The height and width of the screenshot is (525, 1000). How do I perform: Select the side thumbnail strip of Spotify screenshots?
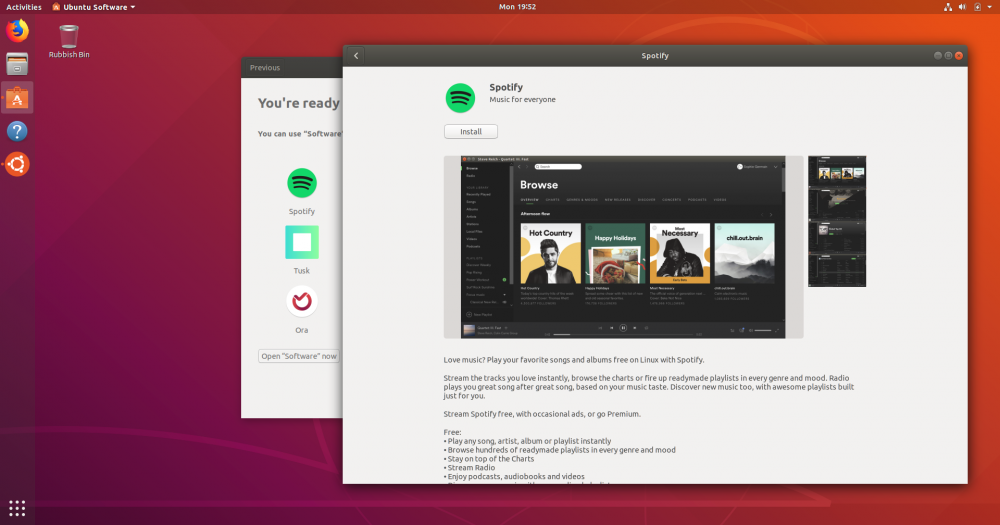pos(837,221)
